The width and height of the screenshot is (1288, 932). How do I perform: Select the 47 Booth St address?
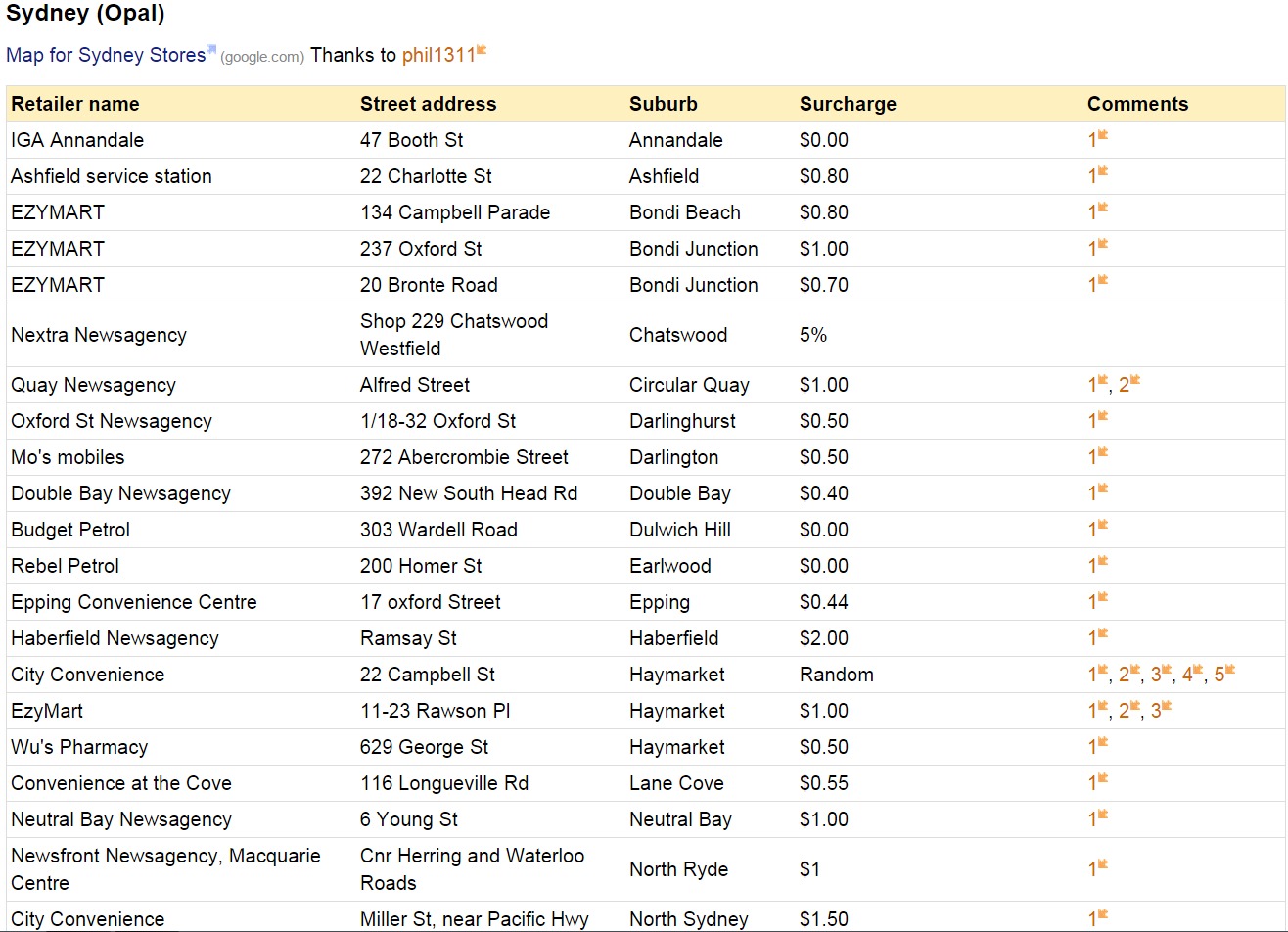point(412,140)
